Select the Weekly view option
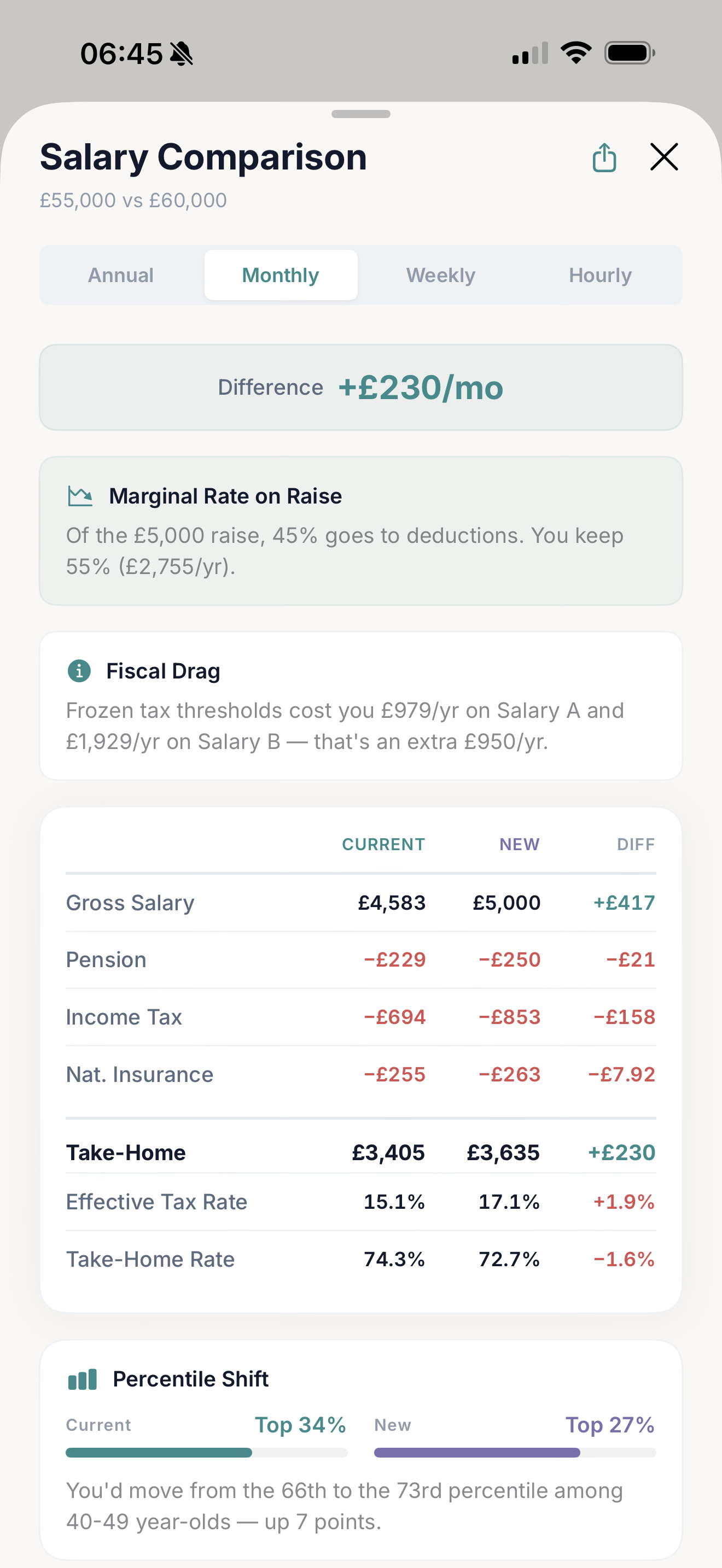Screen dimensions: 722x1568 [440, 275]
